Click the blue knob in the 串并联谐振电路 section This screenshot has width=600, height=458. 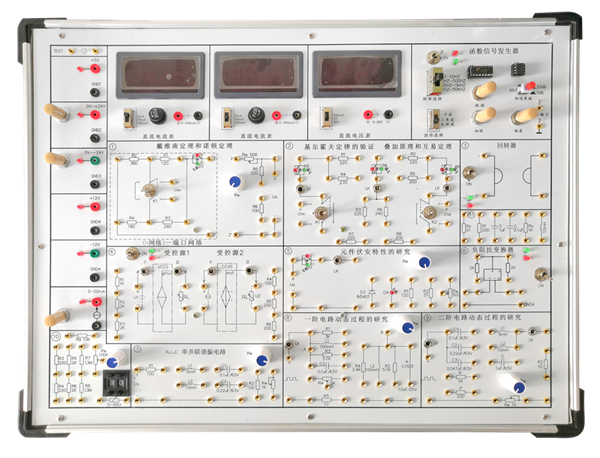259,358
